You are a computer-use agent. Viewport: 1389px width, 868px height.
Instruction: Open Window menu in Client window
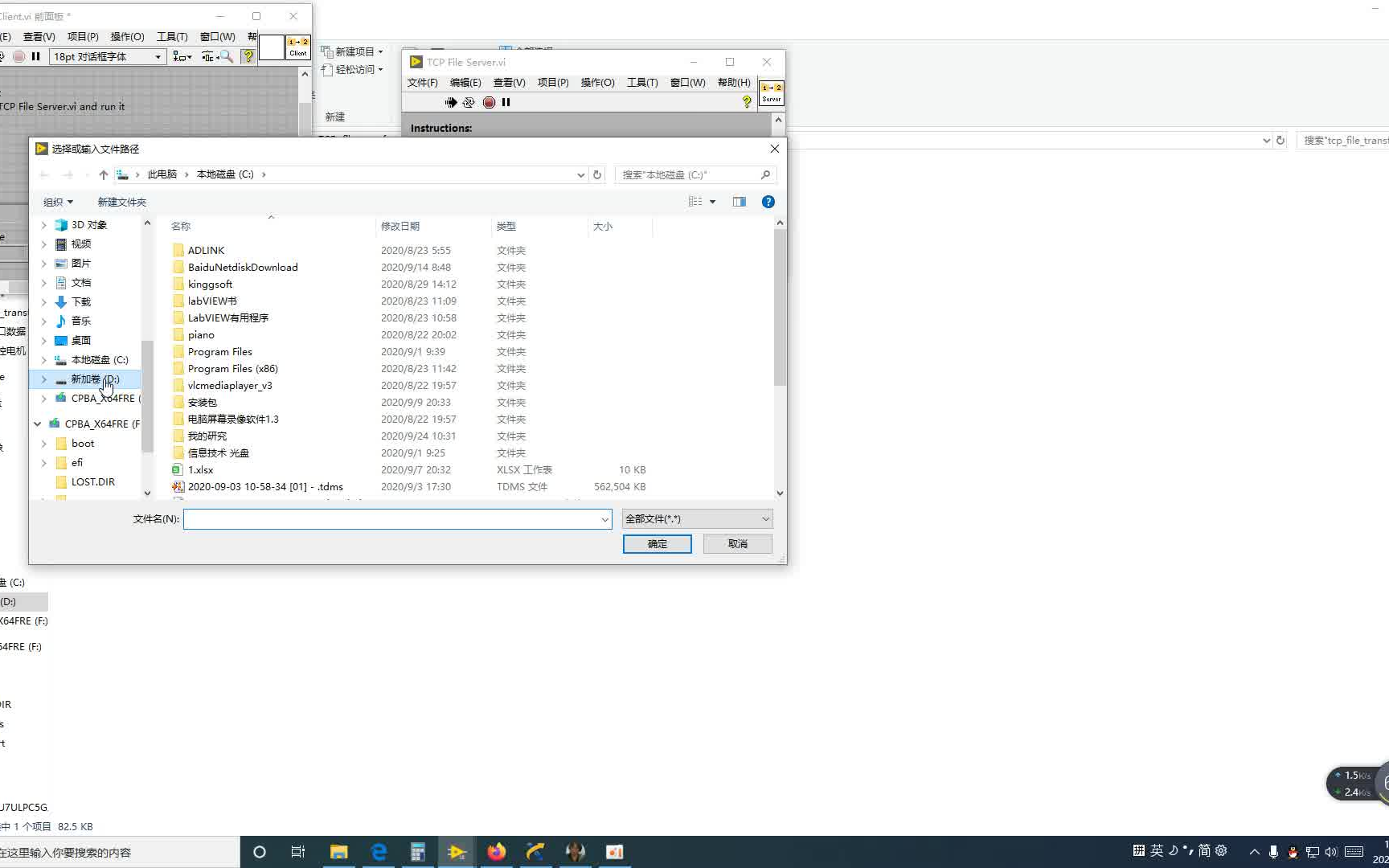pyautogui.click(x=217, y=37)
